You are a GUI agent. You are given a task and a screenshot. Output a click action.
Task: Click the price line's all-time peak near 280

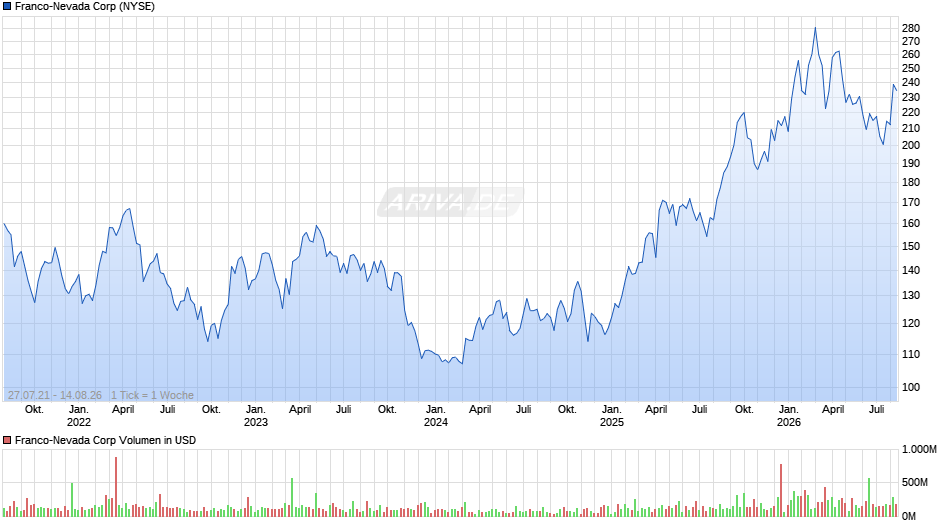tap(815, 28)
